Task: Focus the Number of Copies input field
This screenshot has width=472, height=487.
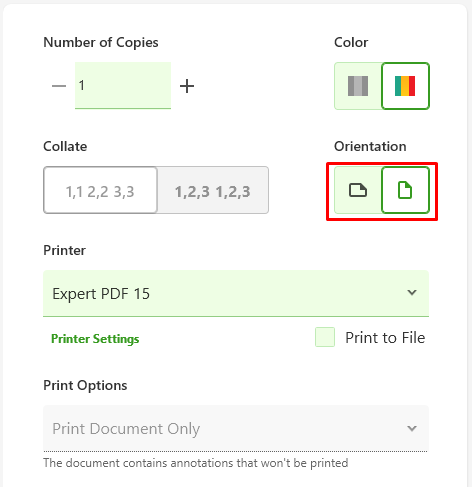Action: point(123,85)
